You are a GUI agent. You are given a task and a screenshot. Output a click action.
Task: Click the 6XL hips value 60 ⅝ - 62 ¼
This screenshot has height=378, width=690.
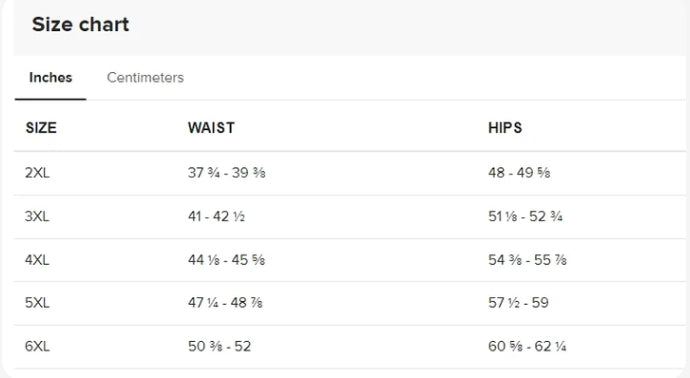527,346
